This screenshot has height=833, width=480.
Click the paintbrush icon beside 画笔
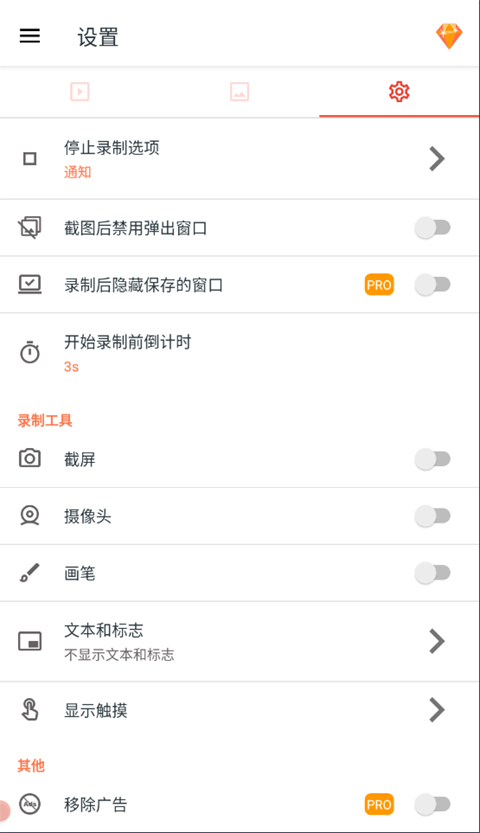pyautogui.click(x=30, y=573)
